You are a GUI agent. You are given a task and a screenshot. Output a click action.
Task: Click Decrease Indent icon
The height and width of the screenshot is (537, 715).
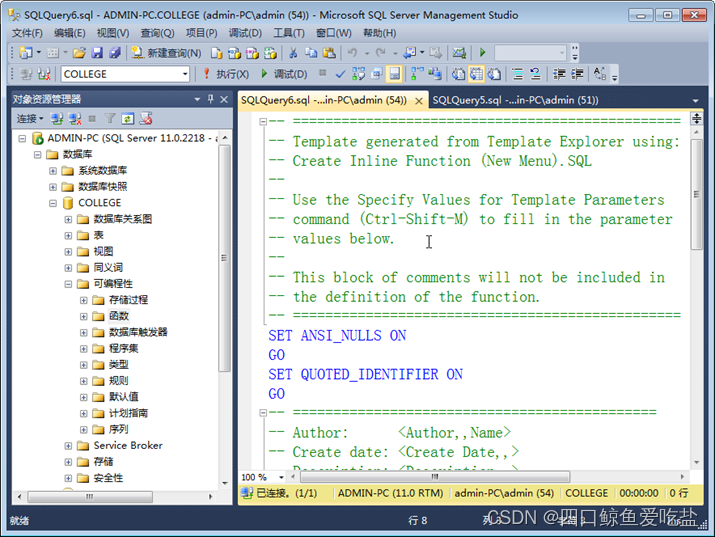pos(559,74)
